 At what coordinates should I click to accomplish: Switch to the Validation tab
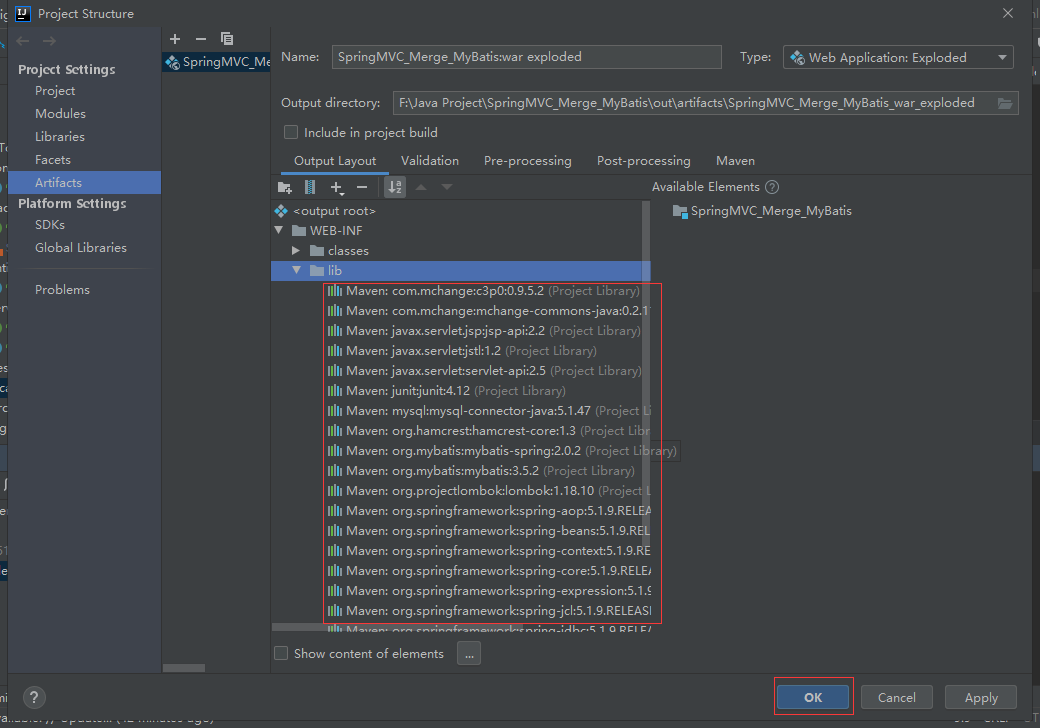430,161
